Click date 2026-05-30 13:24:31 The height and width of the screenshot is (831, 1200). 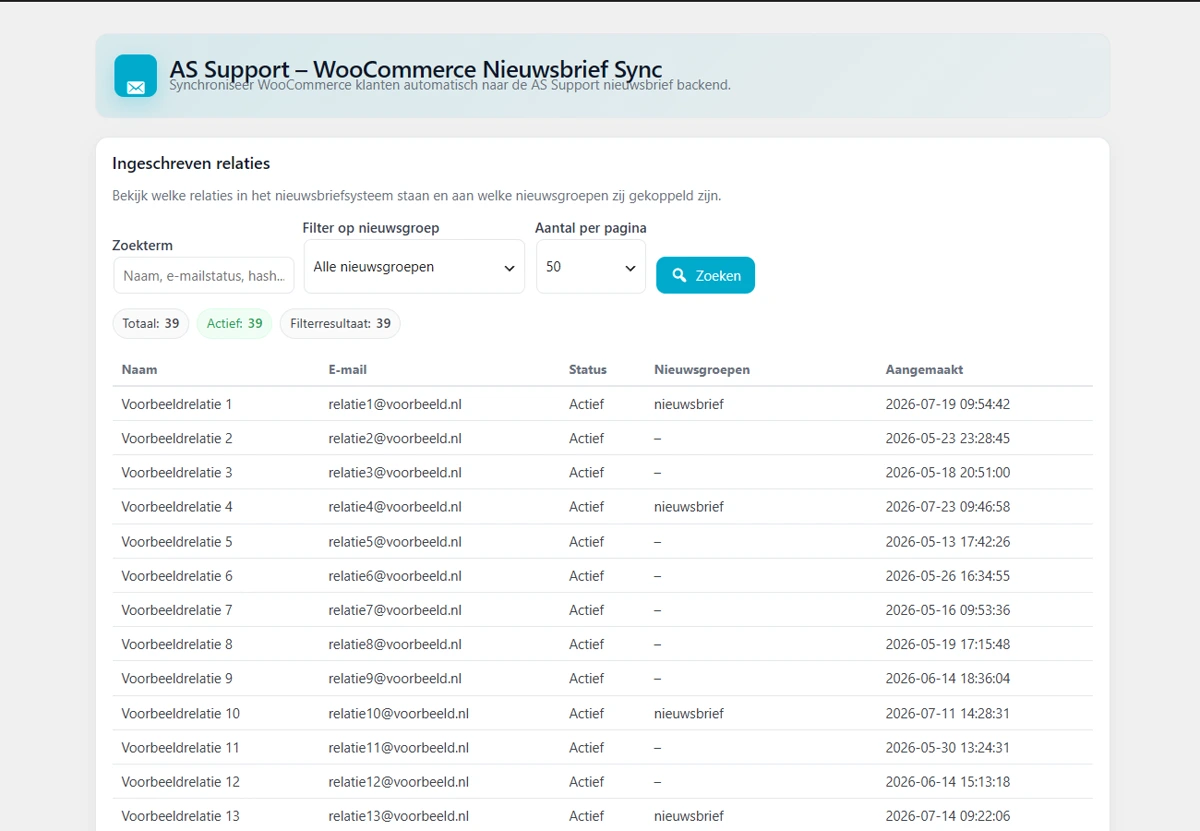tap(948, 747)
